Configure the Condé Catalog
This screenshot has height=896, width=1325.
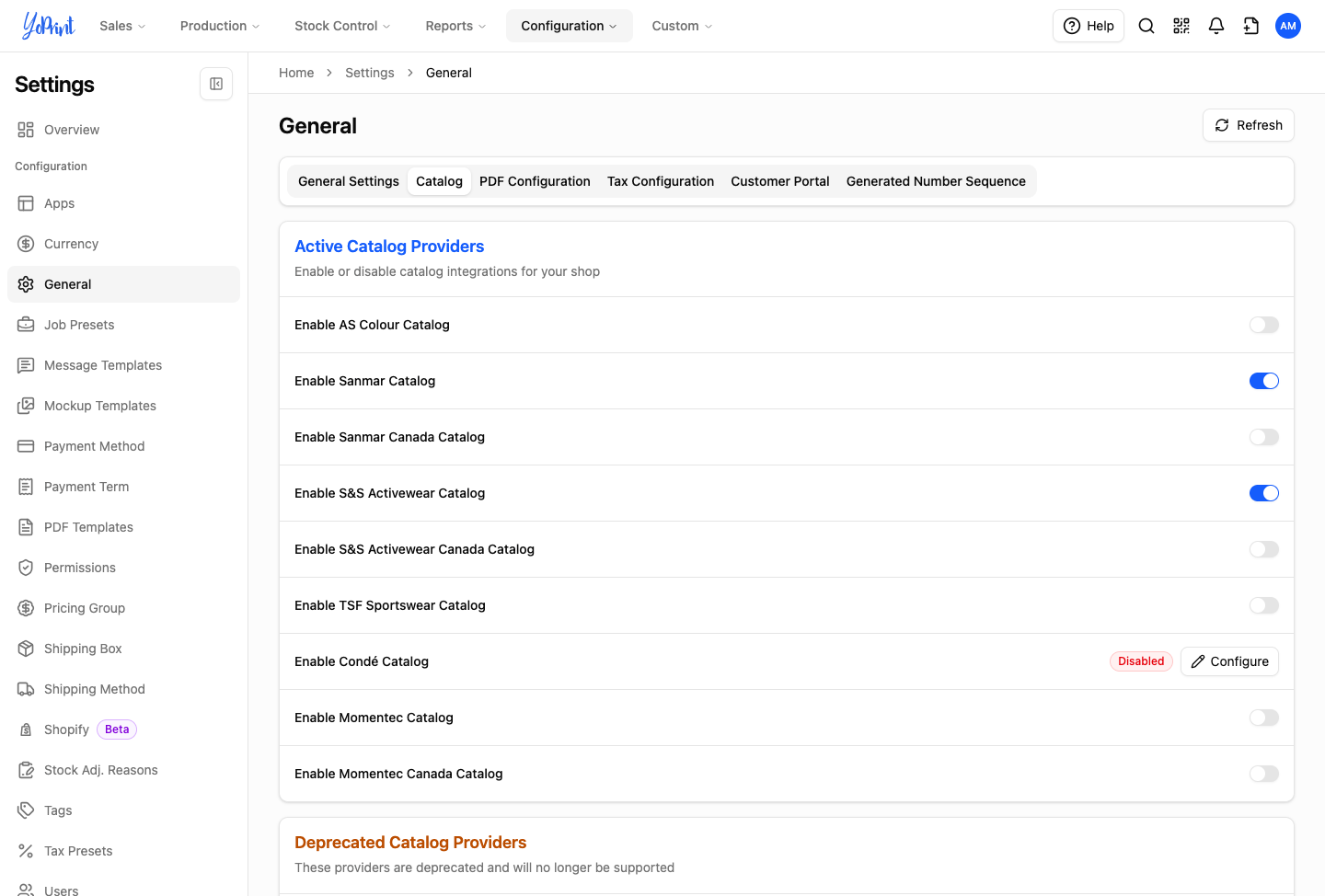[x=1229, y=661]
